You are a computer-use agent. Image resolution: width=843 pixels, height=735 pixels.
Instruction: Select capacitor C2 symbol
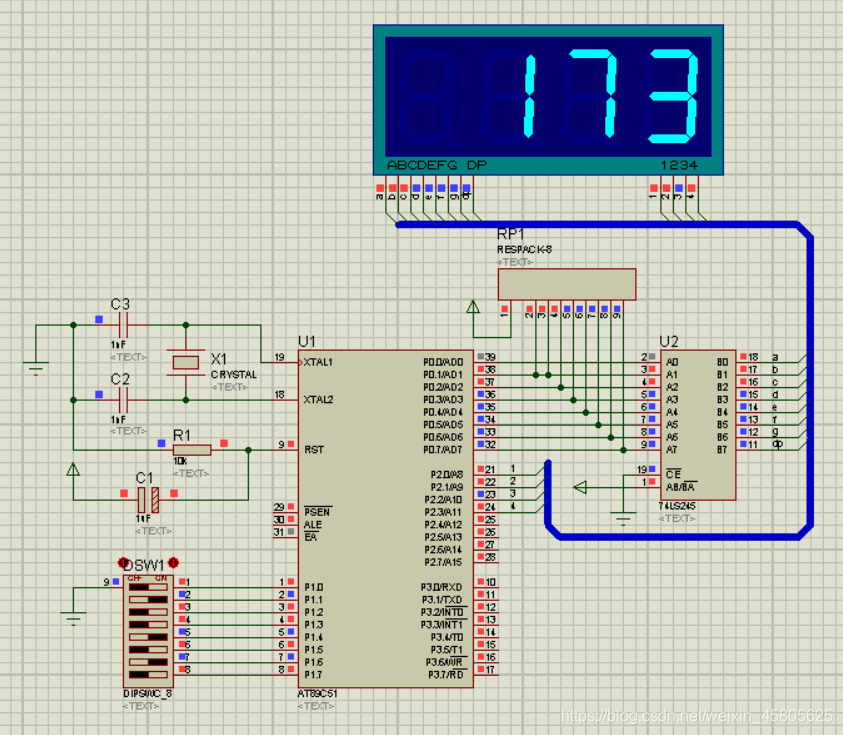123,400
